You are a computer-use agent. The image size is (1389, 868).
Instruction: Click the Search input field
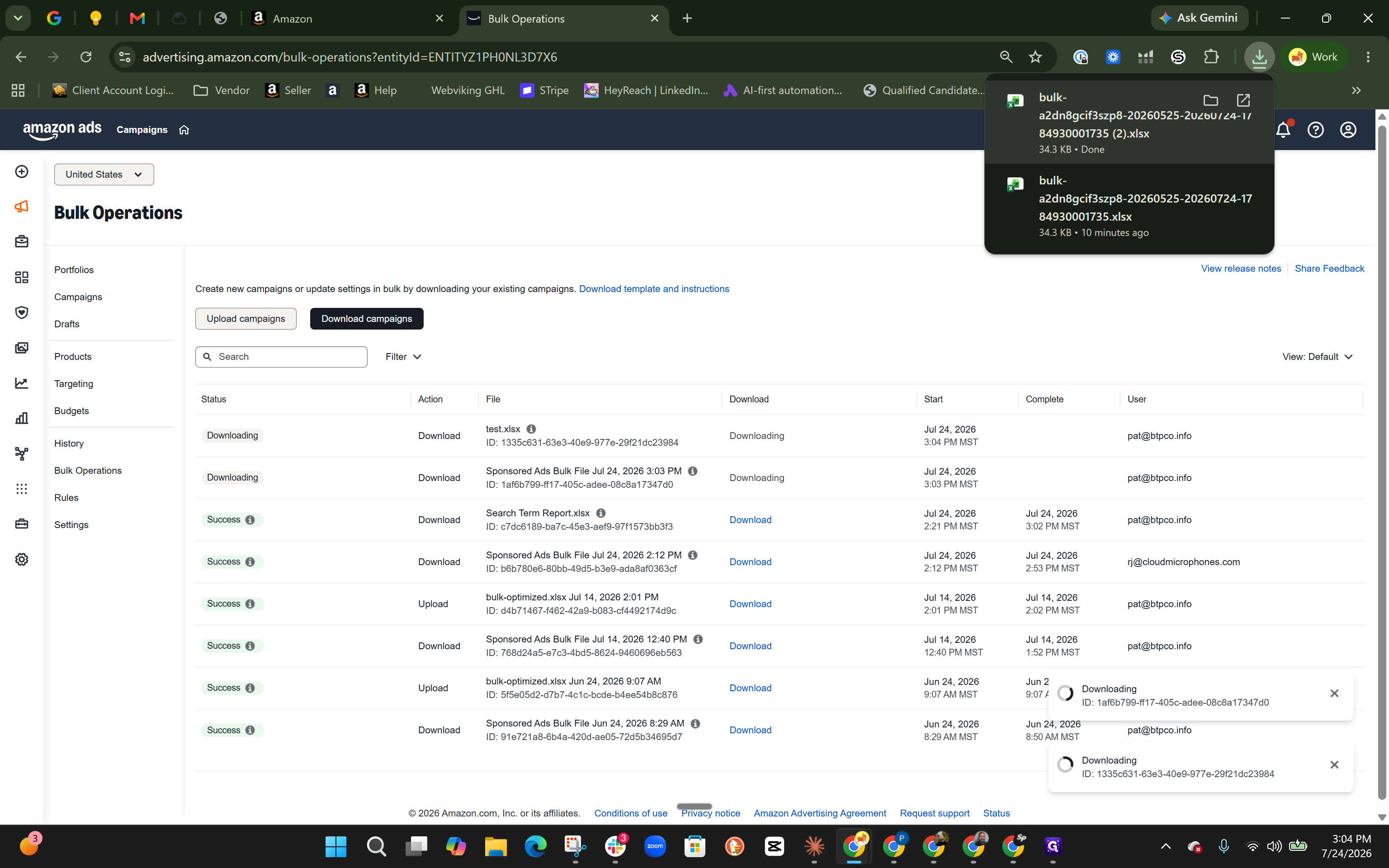tap(281, 357)
